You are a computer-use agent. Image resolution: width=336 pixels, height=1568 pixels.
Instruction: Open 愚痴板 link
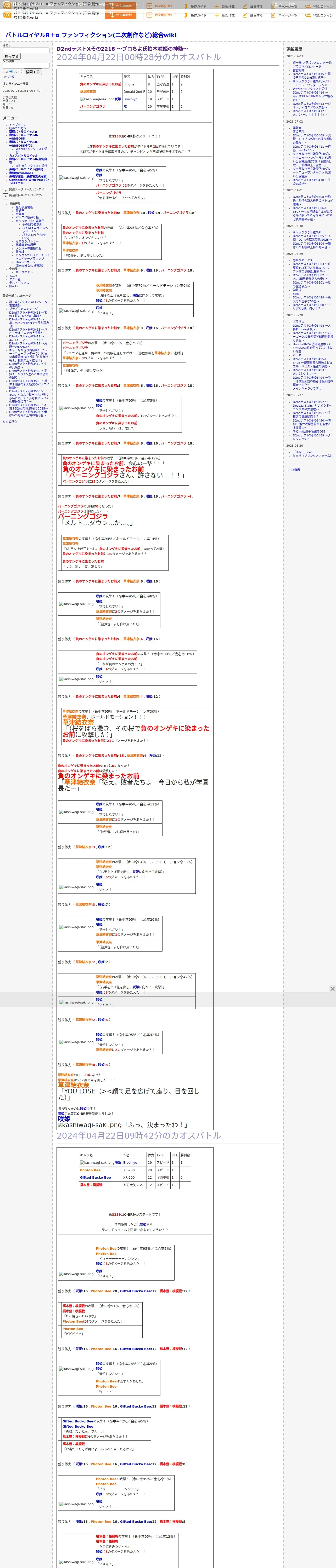coord(20,252)
